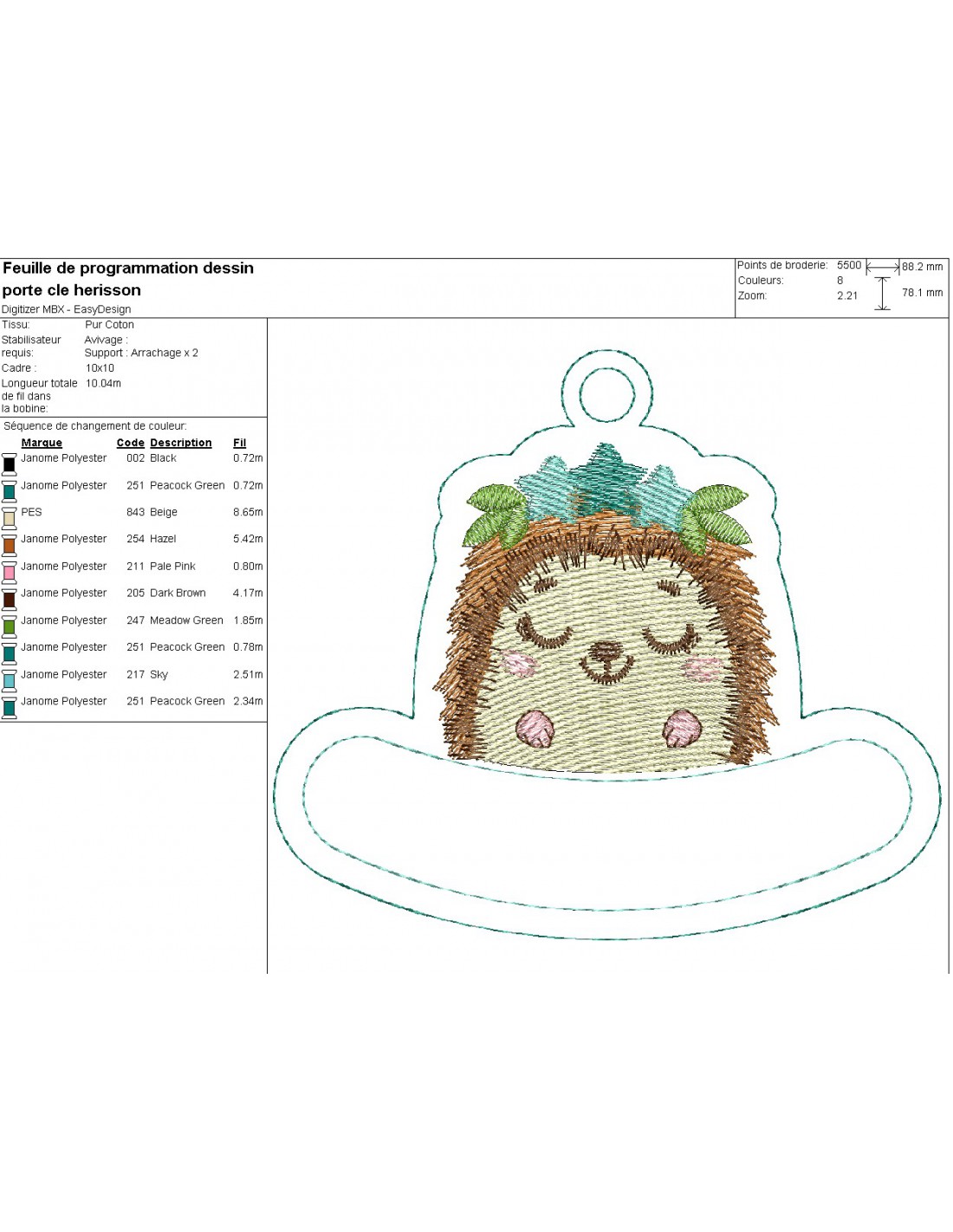Click the '211 Pale Pink' description text

tap(161, 567)
